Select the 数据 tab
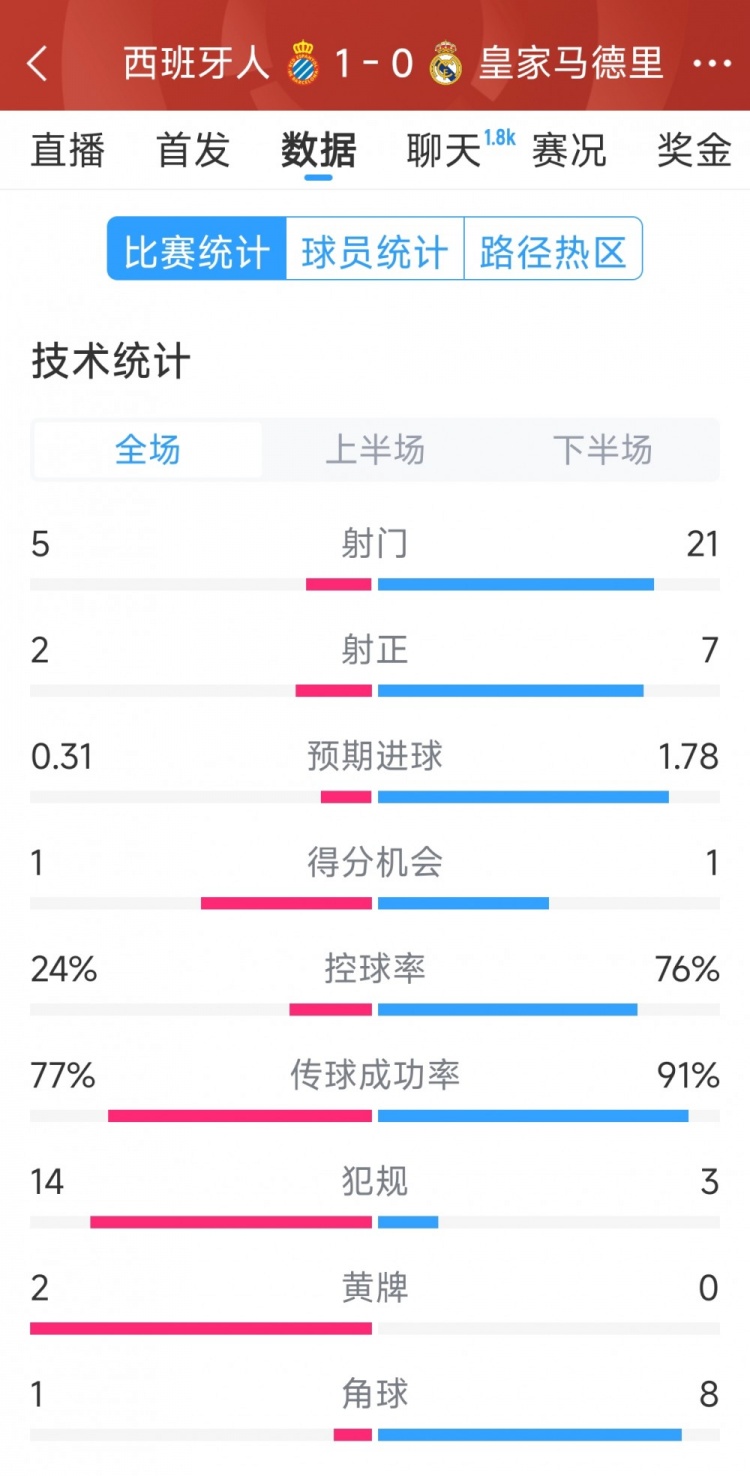 click(x=319, y=150)
